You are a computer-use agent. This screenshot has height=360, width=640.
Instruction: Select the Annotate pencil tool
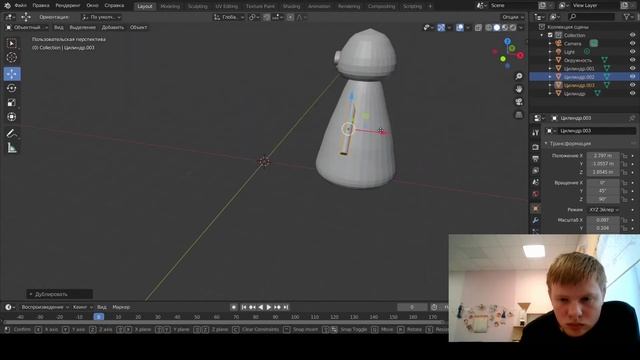(x=11, y=133)
